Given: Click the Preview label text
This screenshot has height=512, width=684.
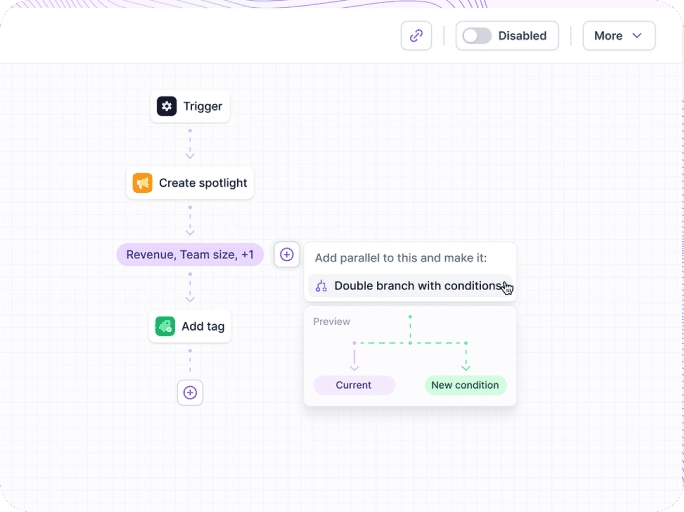Looking at the screenshot, I should [x=332, y=322].
